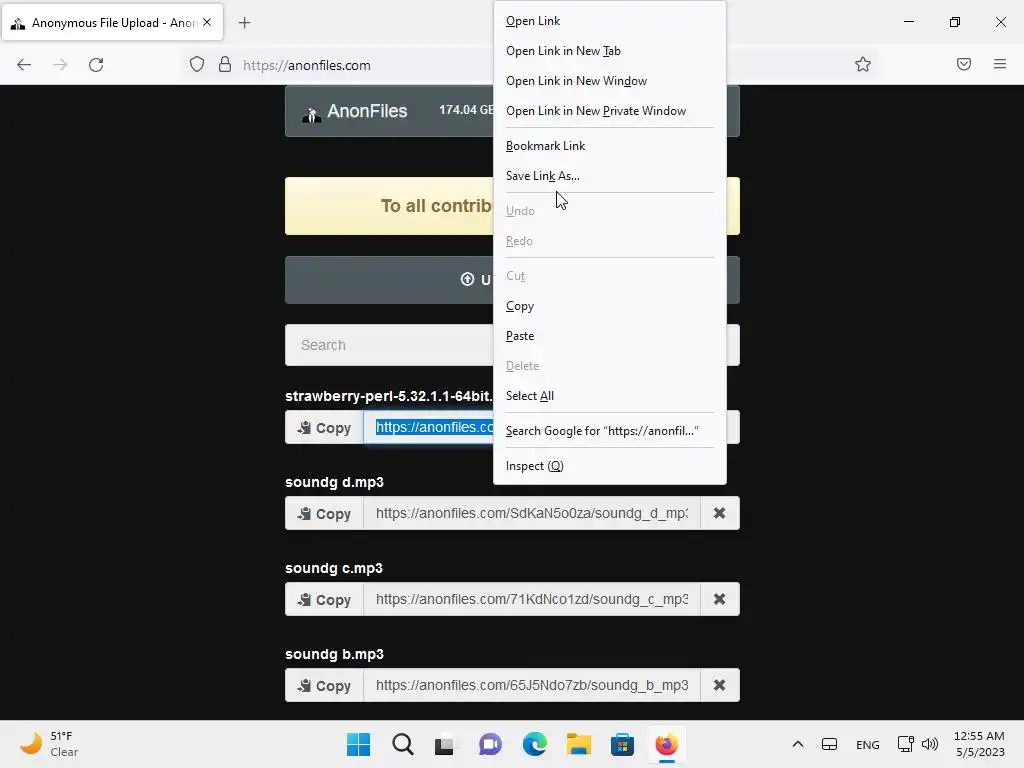1024x768 pixels.
Task: Click the soundg_b_mp3 URL field
Action: point(532,685)
